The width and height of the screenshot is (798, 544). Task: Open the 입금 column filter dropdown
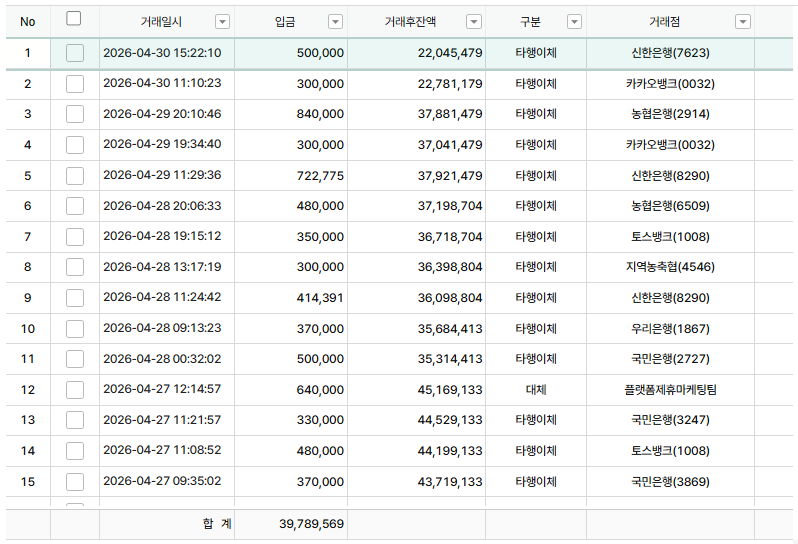point(335,22)
